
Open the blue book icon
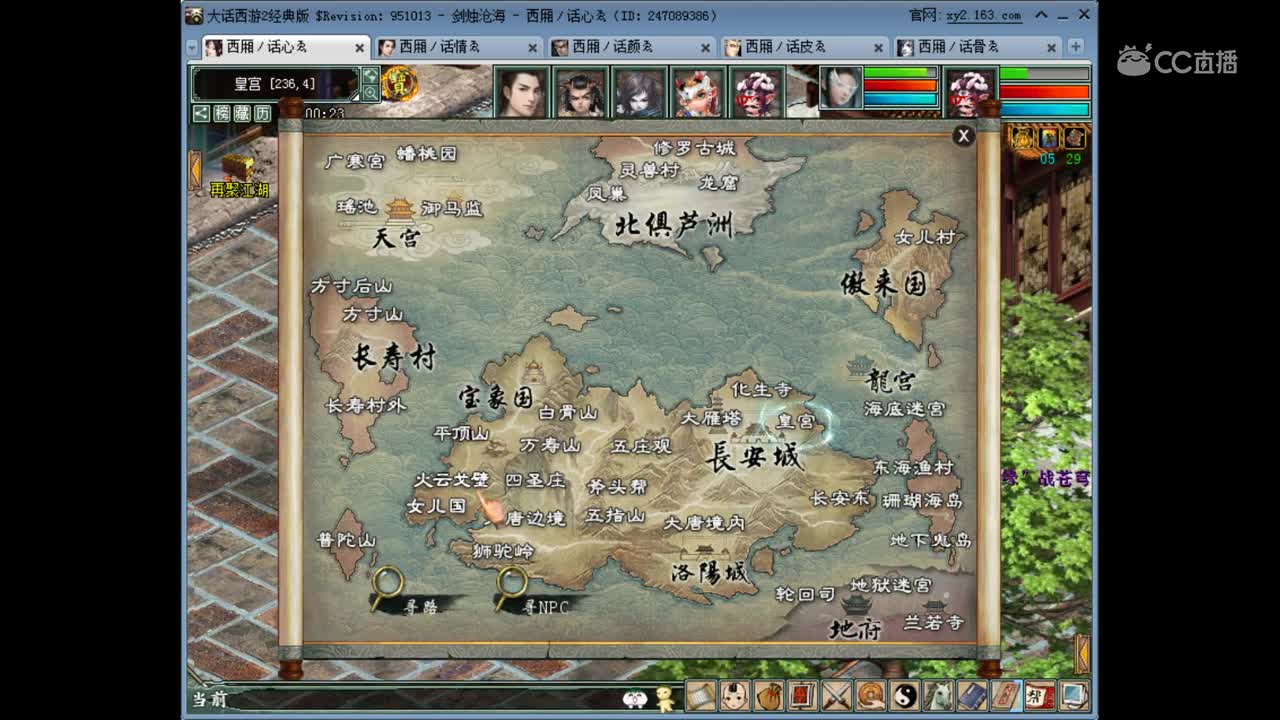[x=973, y=695]
